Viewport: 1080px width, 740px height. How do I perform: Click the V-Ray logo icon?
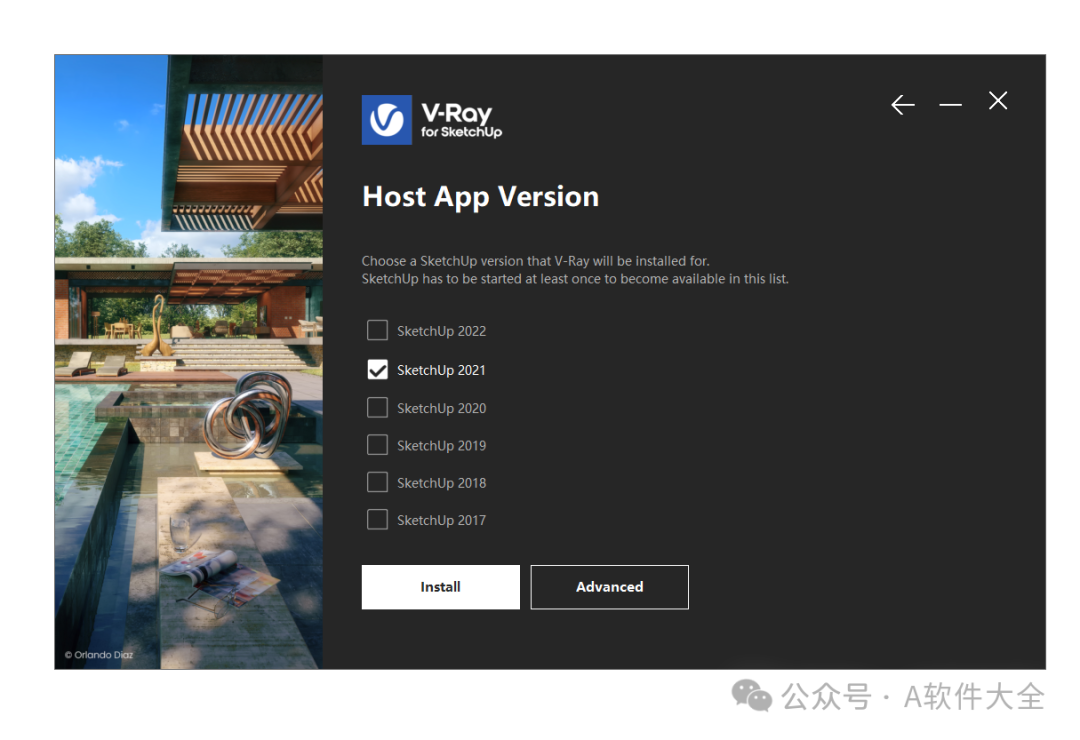(x=386, y=120)
